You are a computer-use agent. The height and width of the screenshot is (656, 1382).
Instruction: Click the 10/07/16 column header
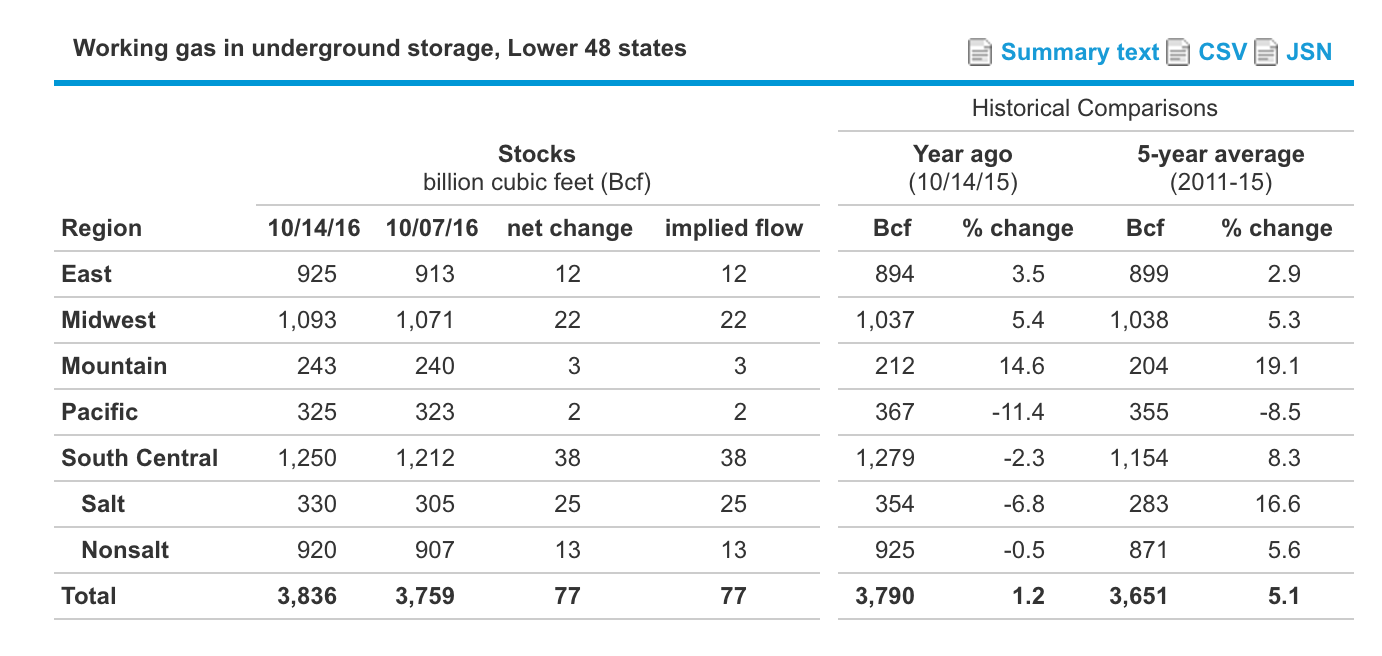pyautogui.click(x=432, y=228)
